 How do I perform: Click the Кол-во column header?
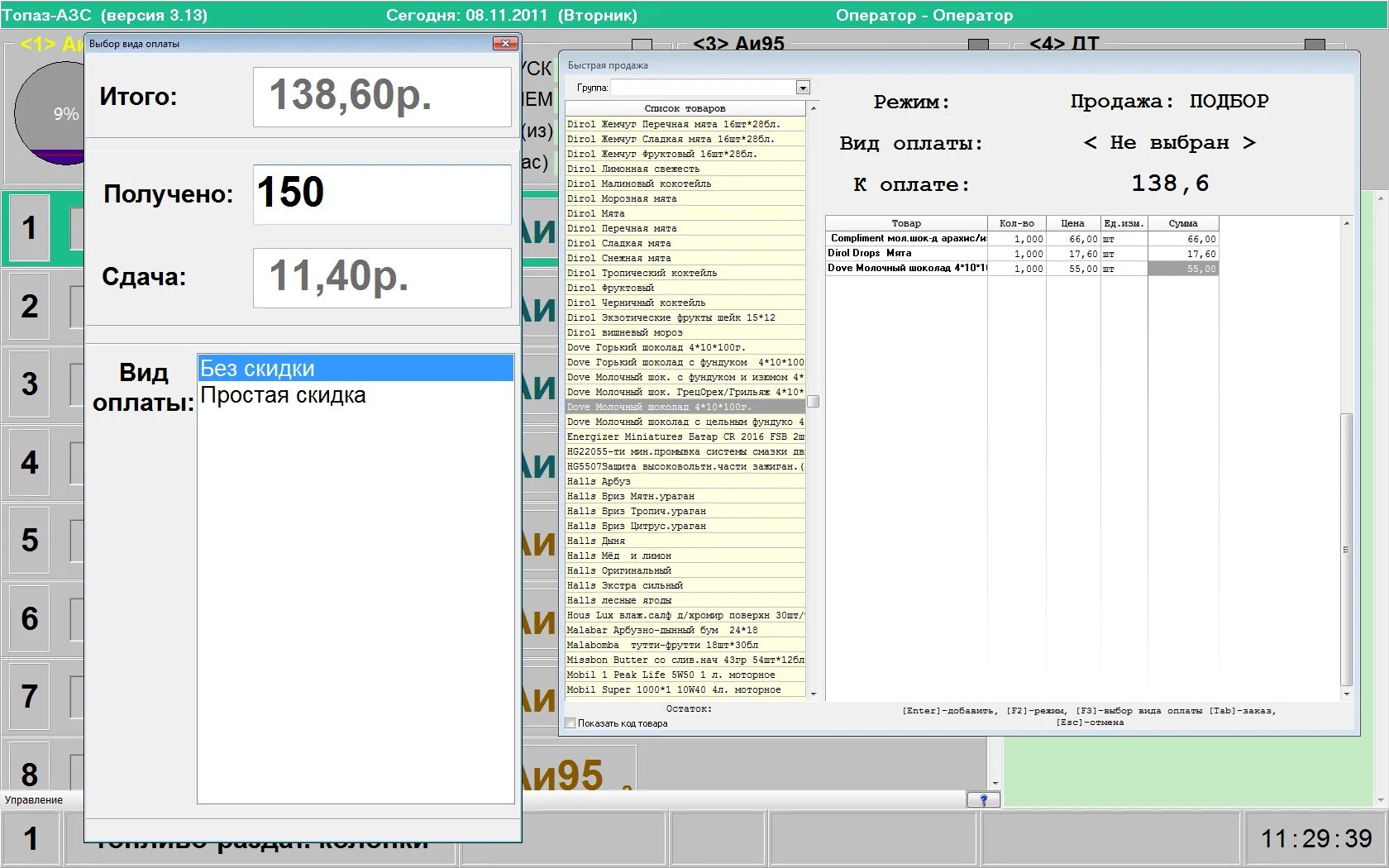(1017, 223)
